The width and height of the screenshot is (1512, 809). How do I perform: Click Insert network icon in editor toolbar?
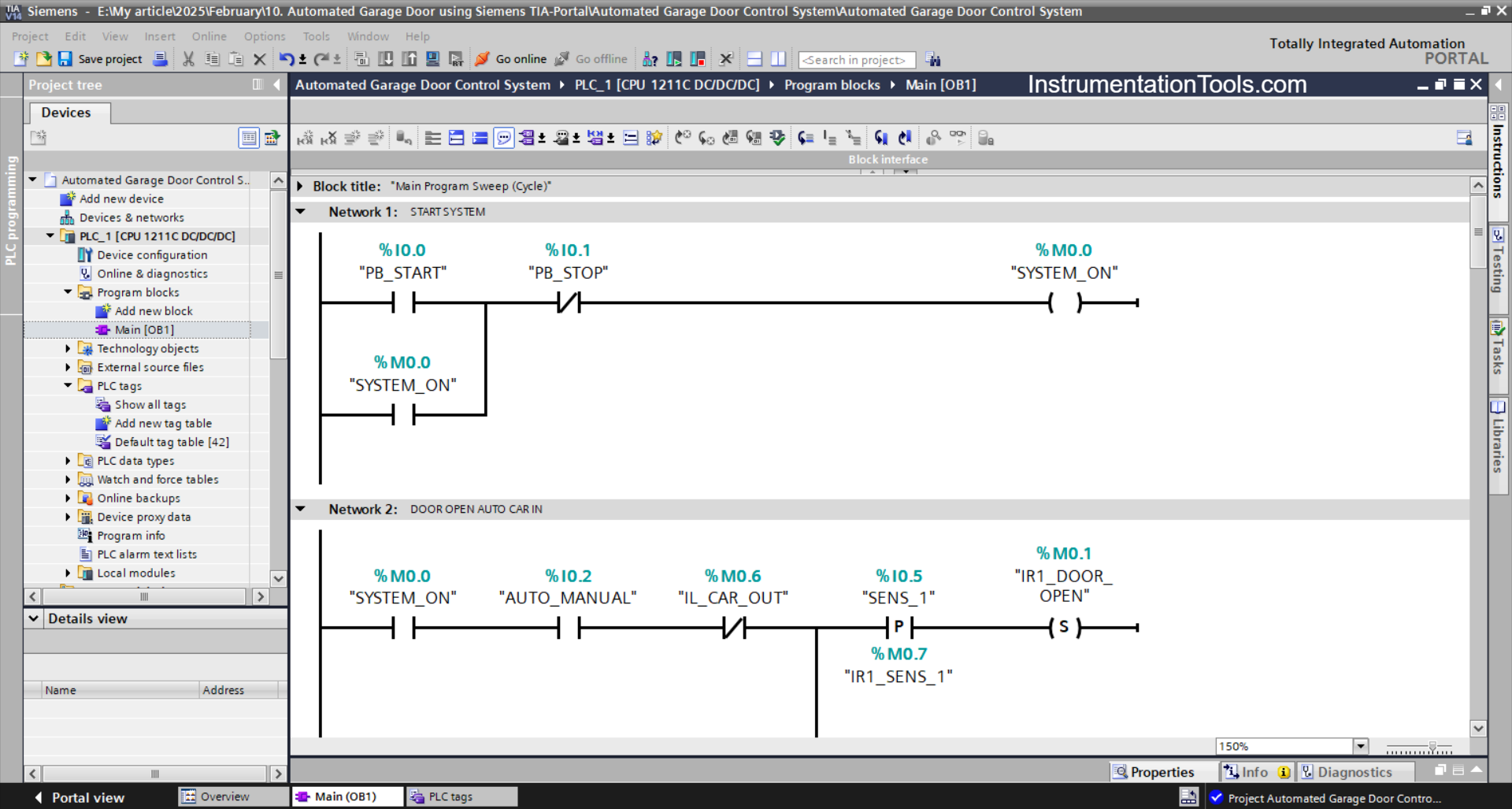click(x=305, y=138)
